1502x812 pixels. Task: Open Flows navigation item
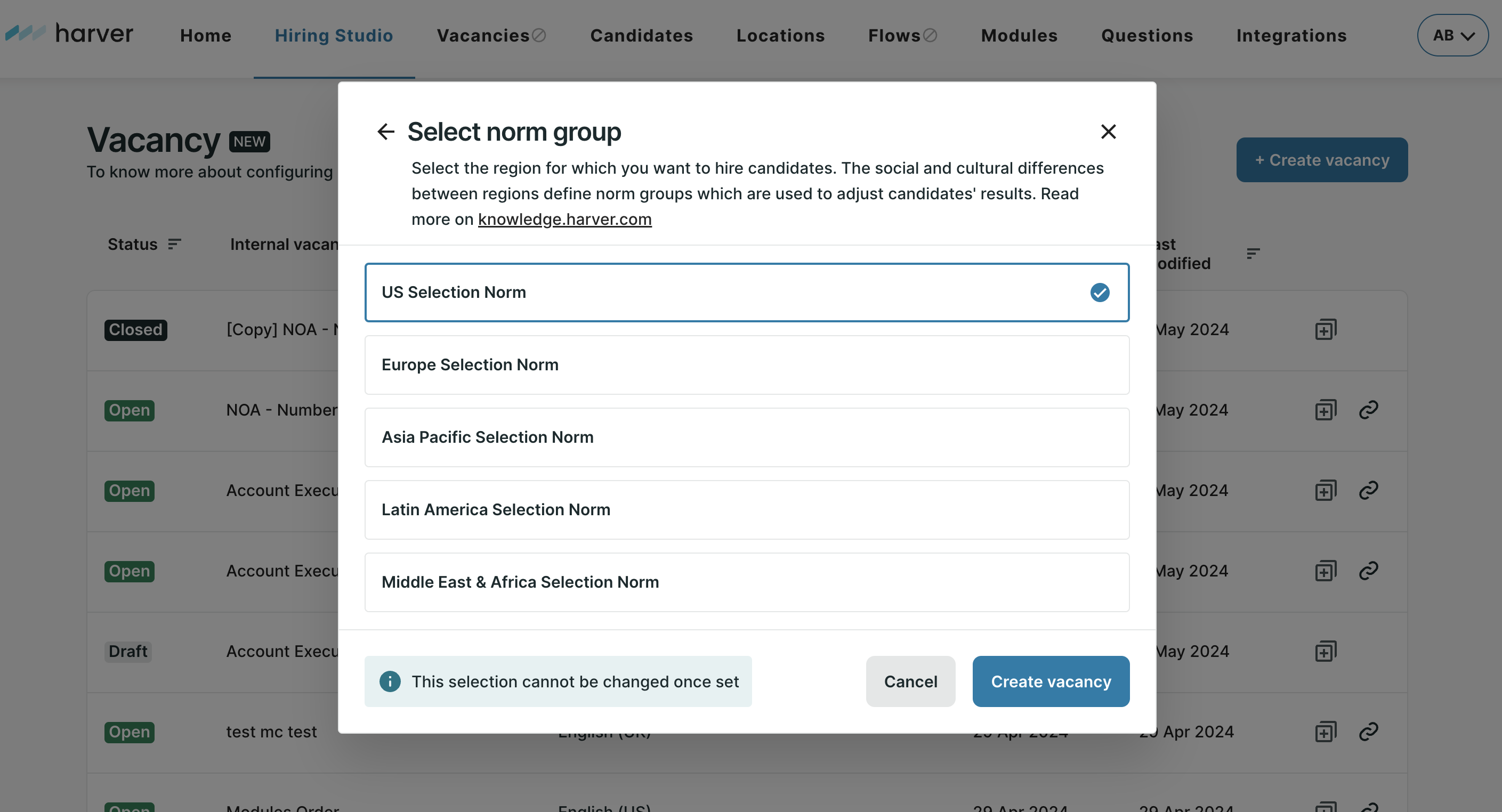click(894, 36)
